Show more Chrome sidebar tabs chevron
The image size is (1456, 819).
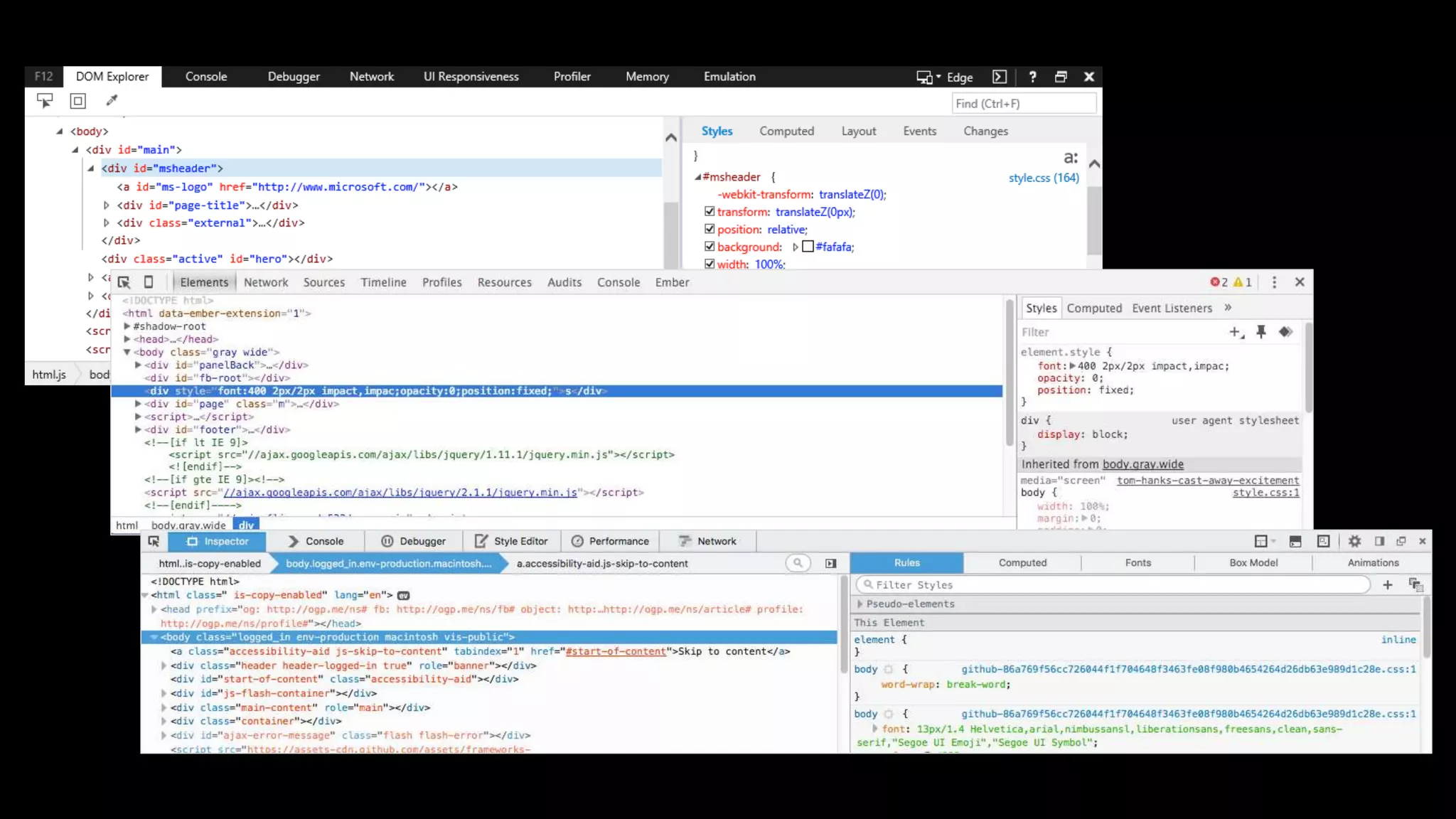pos(1228,308)
